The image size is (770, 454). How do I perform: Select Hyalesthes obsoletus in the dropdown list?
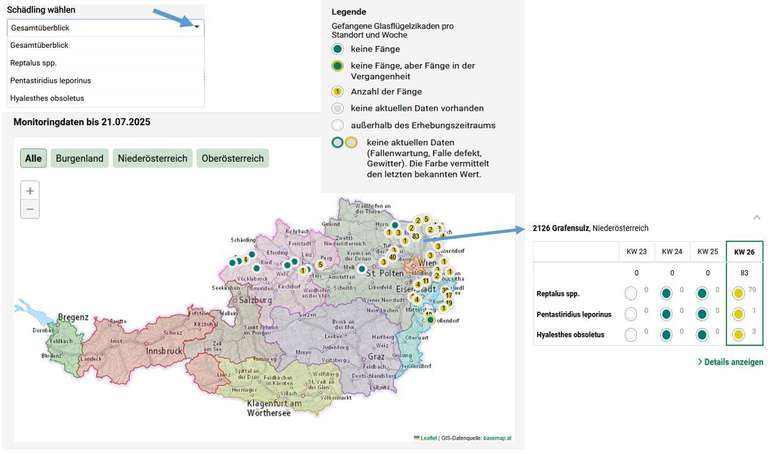(x=47, y=98)
